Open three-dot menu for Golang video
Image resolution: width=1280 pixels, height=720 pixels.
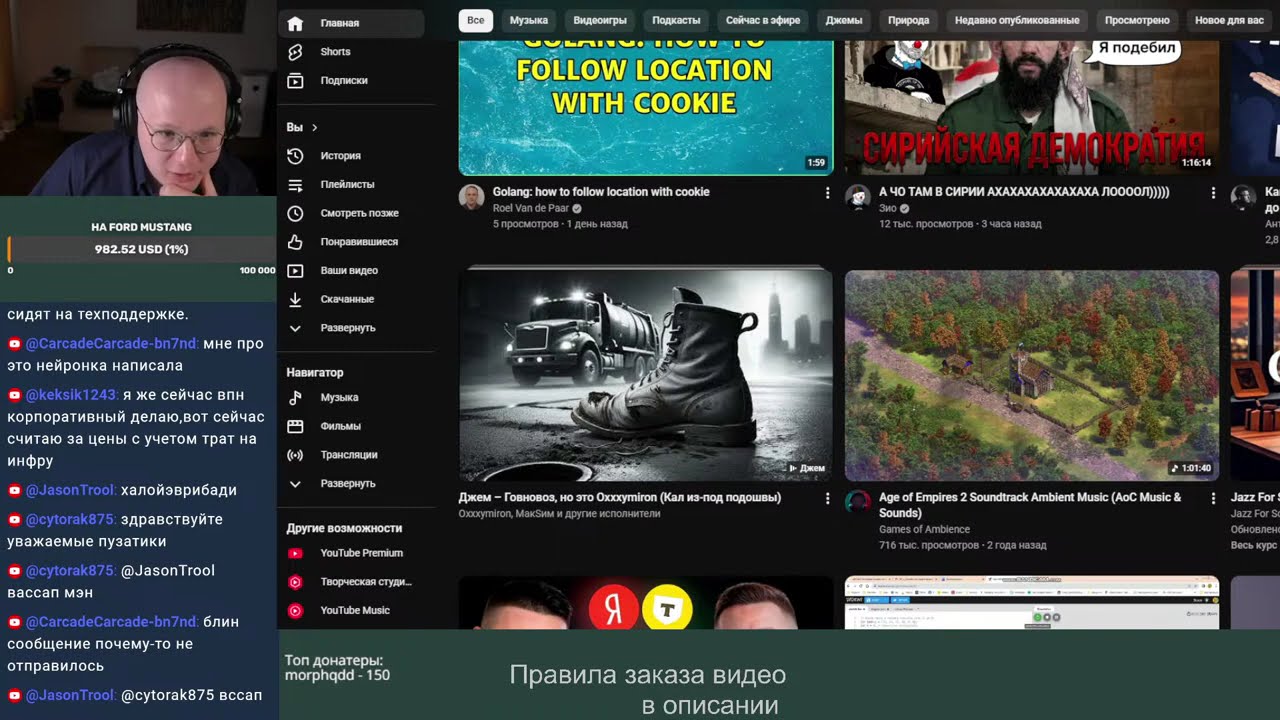click(827, 193)
